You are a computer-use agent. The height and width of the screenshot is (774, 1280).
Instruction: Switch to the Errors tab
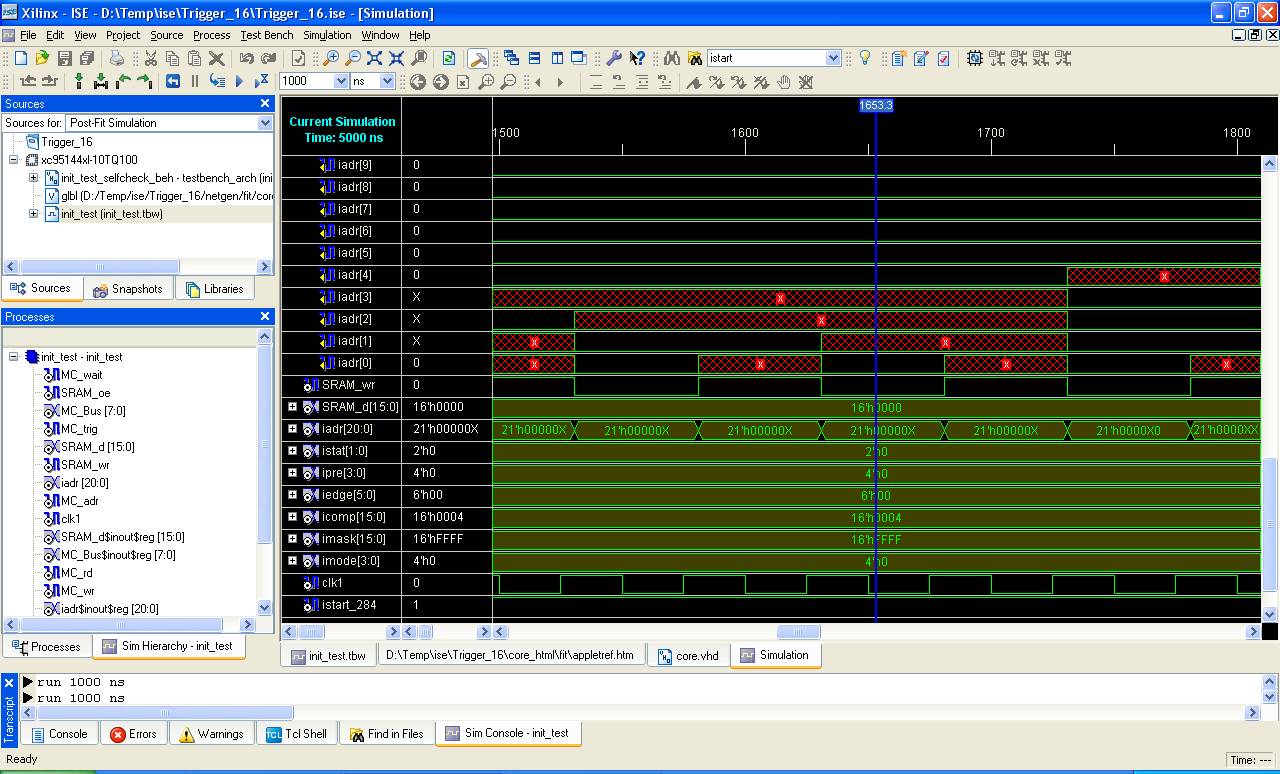pyautogui.click(x=134, y=734)
